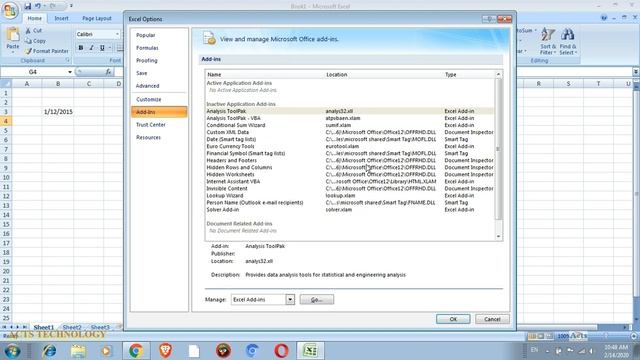Open Google Chrome from the taskbar
This screenshot has height=360, width=640.
pyautogui.click(x=136, y=351)
